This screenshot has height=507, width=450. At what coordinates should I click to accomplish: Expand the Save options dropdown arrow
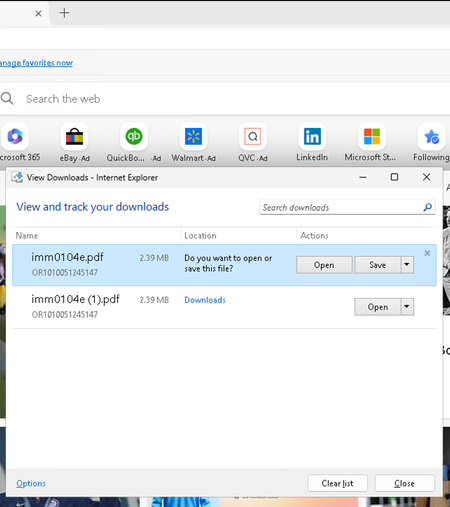coord(407,265)
